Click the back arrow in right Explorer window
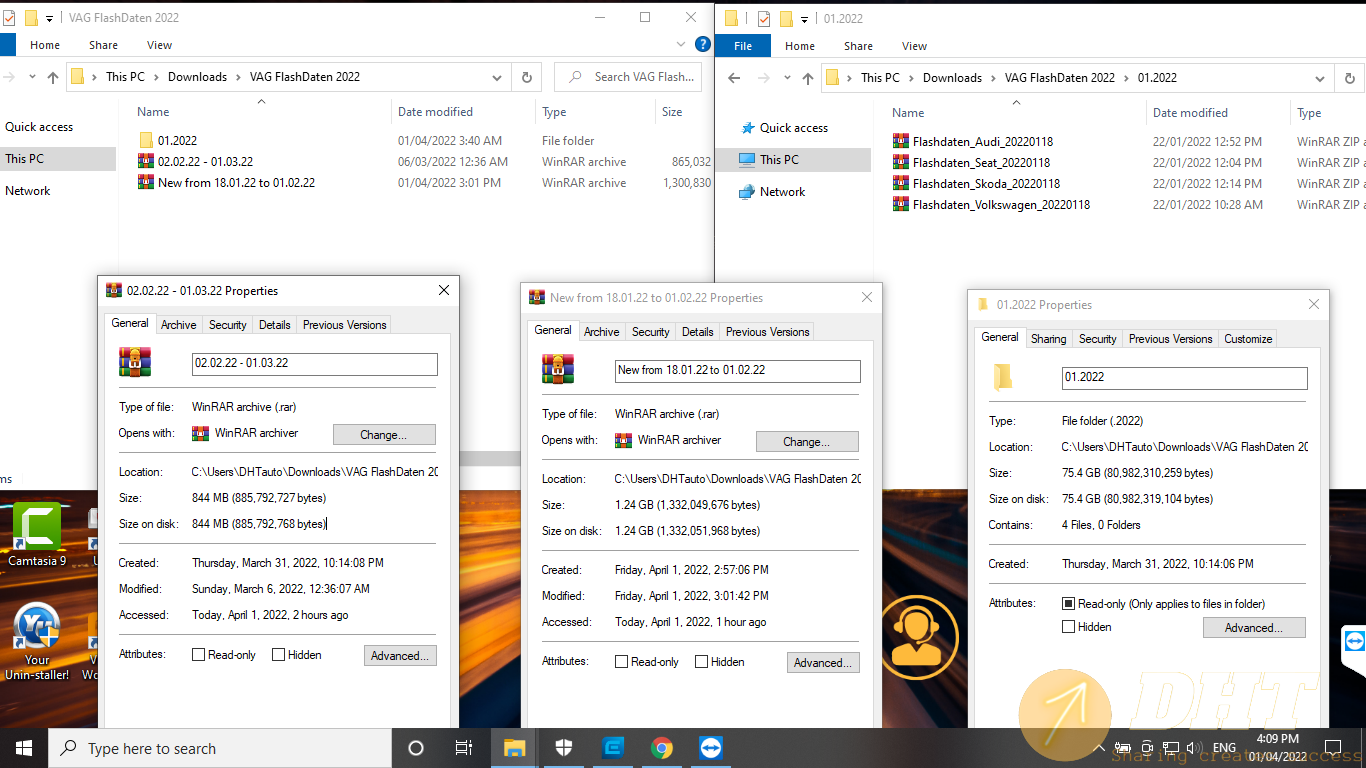Image resolution: width=1366 pixels, height=768 pixels. pos(734,78)
